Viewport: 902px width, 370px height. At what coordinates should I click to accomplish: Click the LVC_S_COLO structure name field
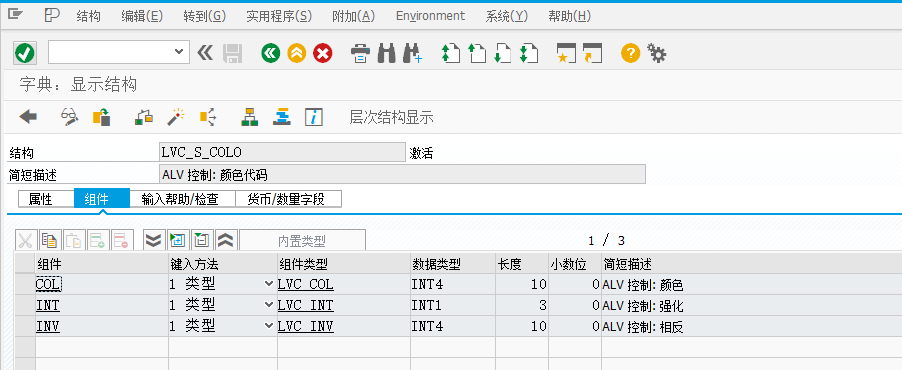coord(282,152)
